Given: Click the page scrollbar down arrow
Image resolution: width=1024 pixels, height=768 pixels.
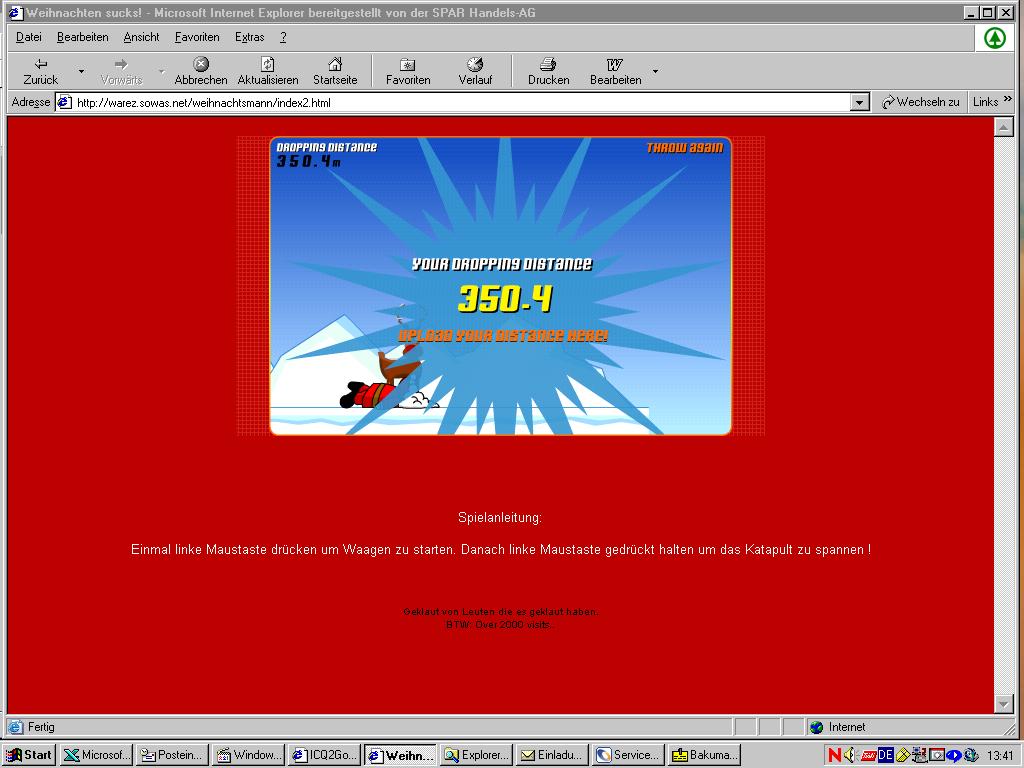Looking at the screenshot, I should coord(1004,703).
